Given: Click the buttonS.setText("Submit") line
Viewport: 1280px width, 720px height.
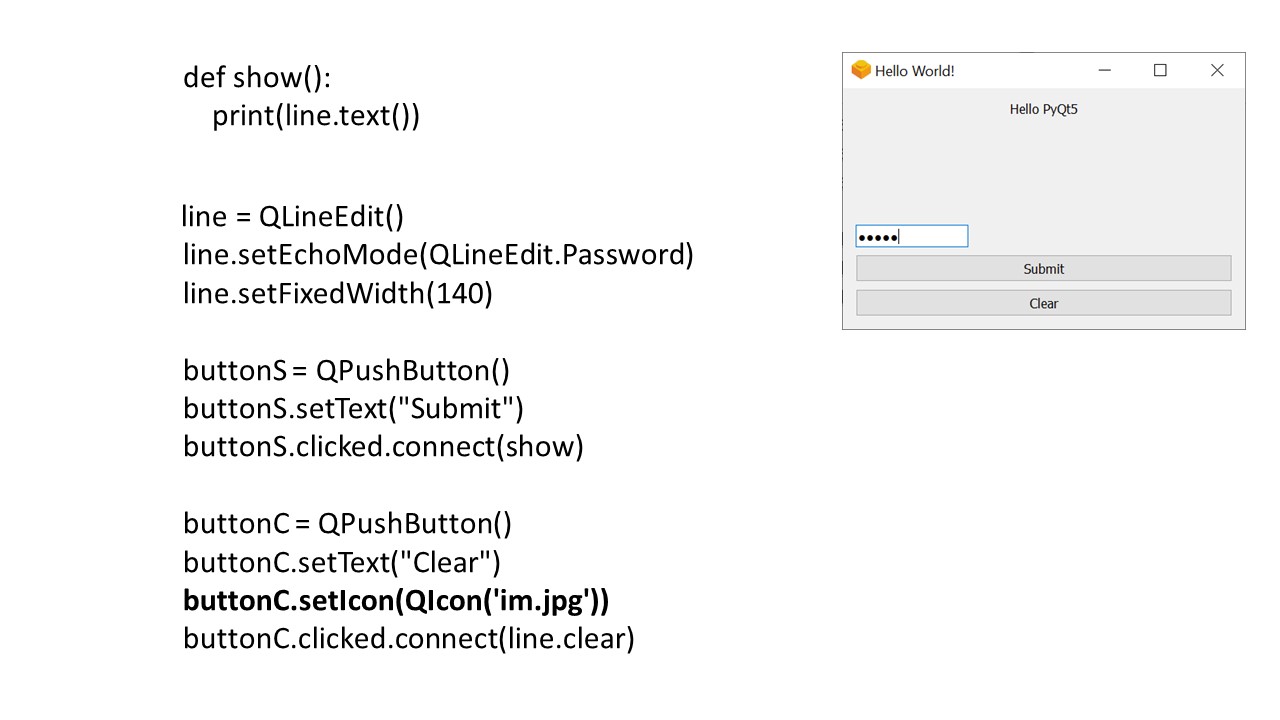Looking at the screenshot, I should tap(353, 408).
